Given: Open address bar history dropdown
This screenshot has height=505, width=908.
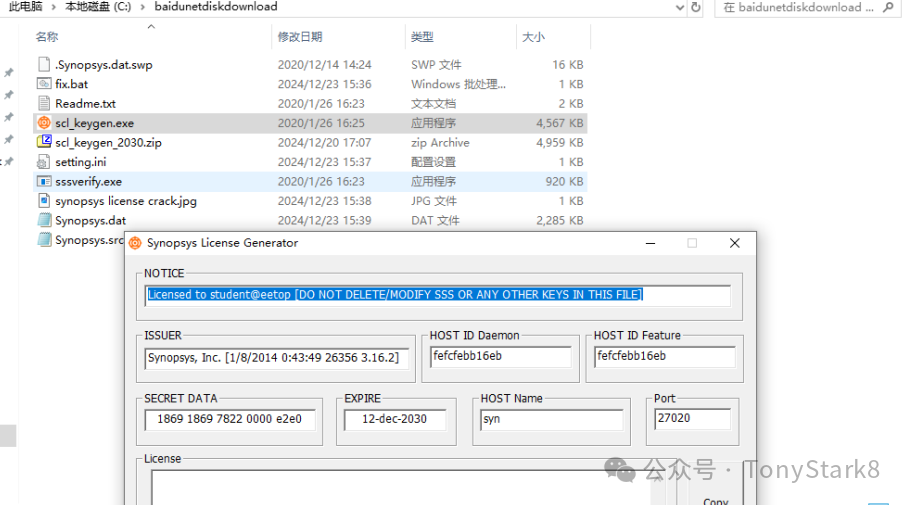Looking at the screenshot, I should (x=680, y=8).
